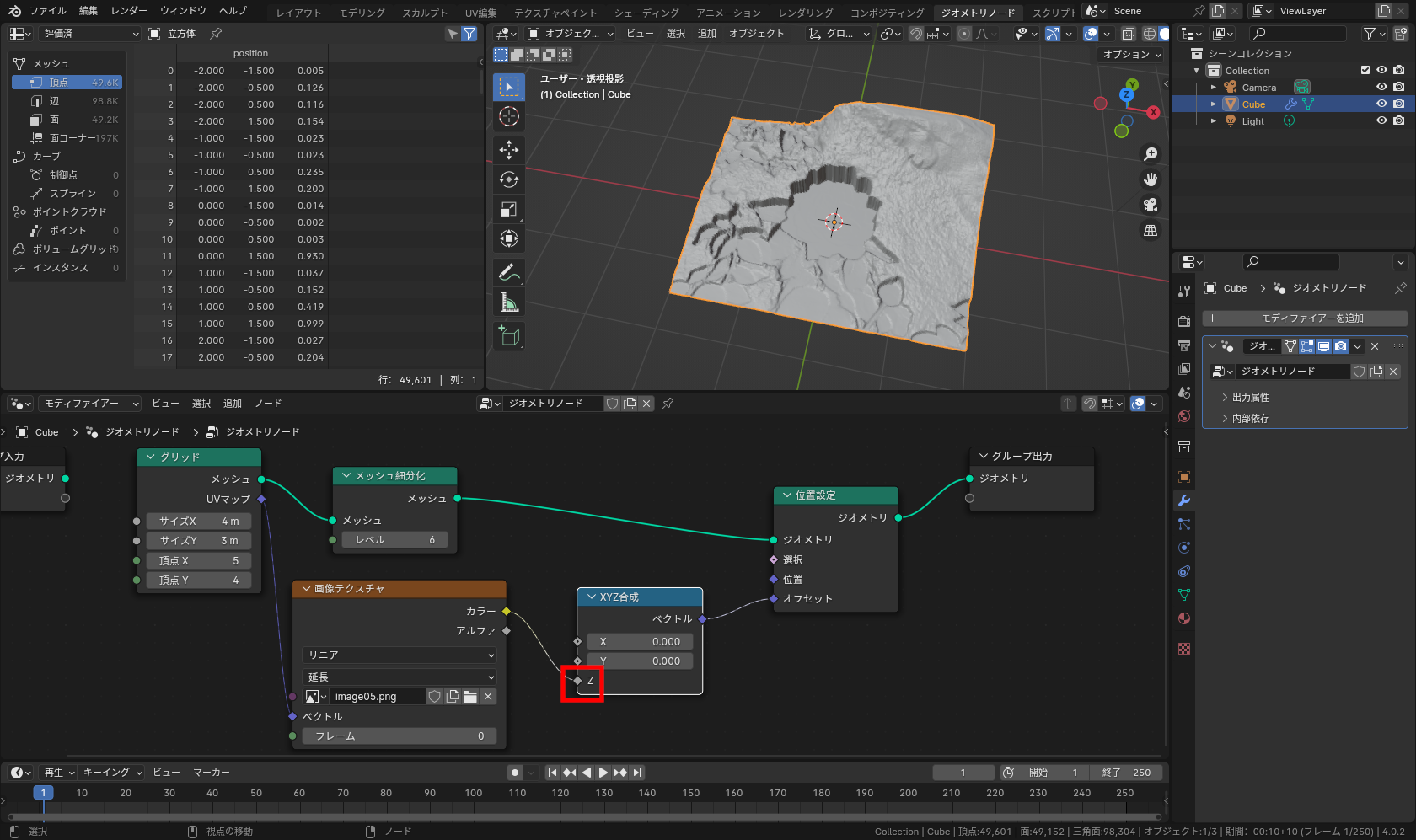This screenshot has height=840, width=1416.
Task: Switch to the シェーディング workspace tab
Action: (x=646, y=13)
